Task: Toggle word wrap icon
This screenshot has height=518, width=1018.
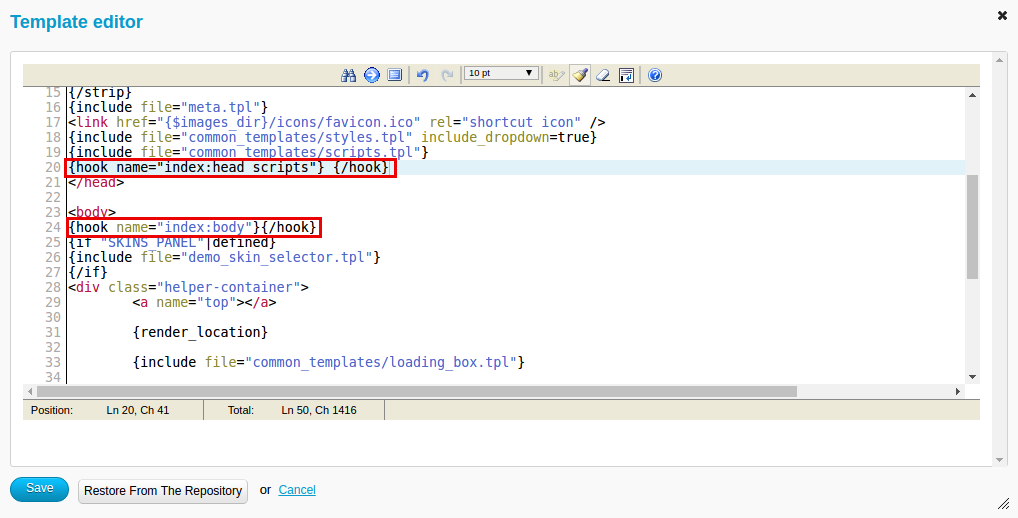Action: 627,75
